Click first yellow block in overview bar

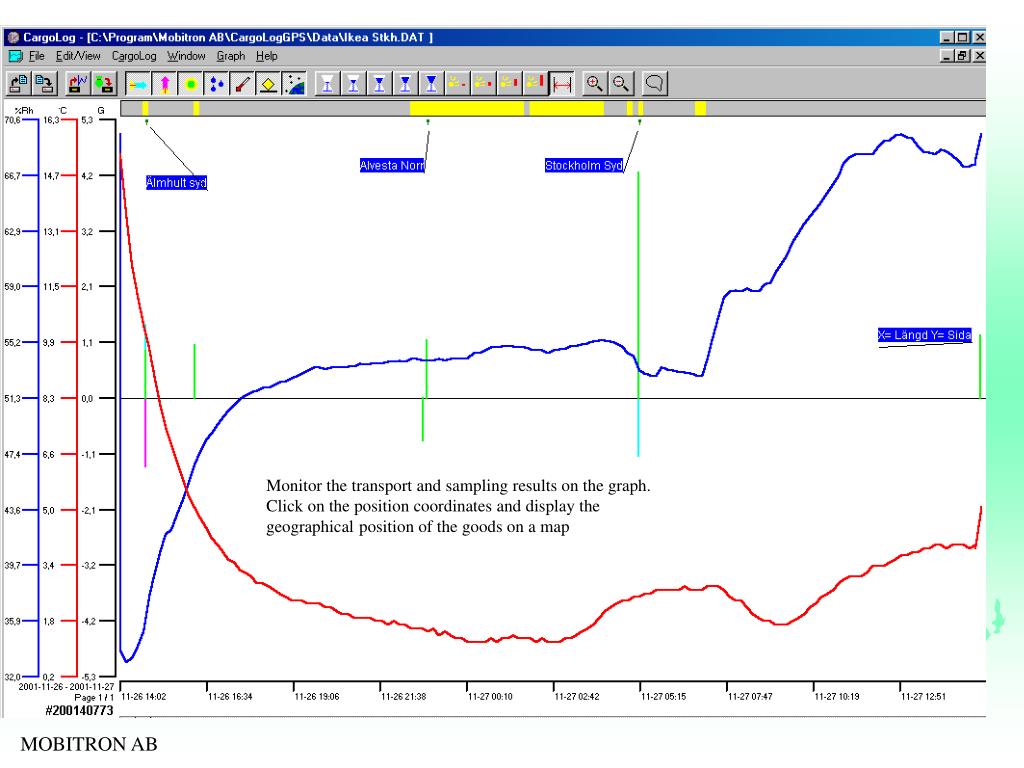tap(145, 108)
